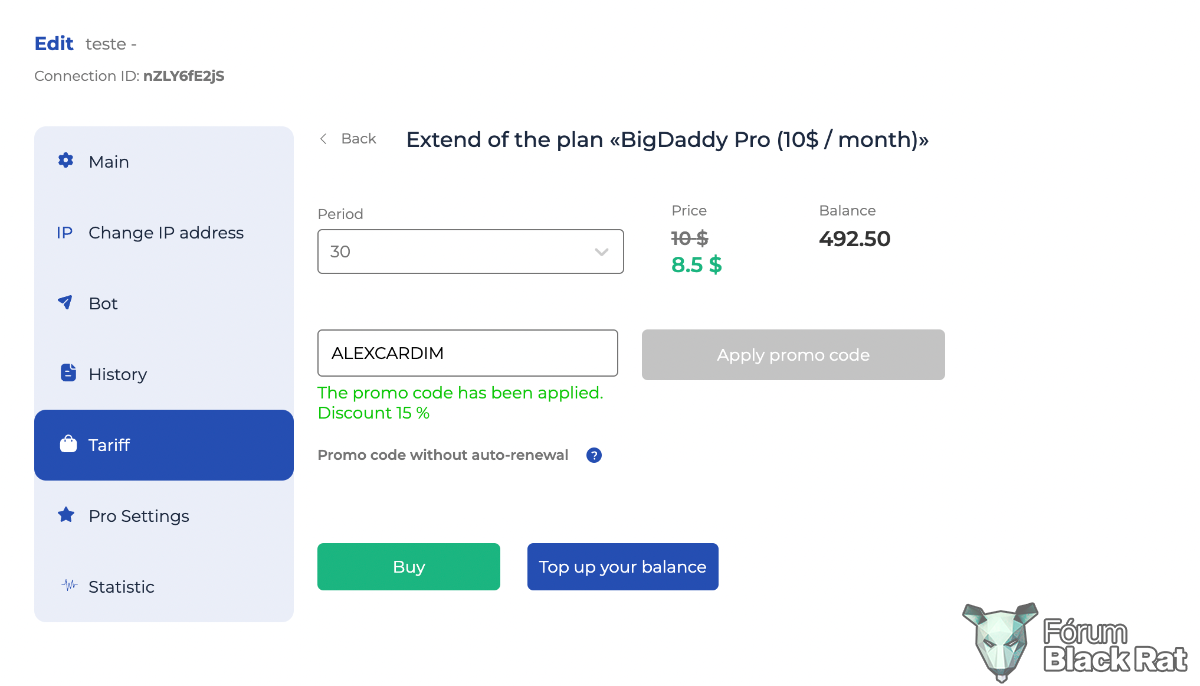
Task: Click the IP icon in sidebar
Action: coord(65,233)
